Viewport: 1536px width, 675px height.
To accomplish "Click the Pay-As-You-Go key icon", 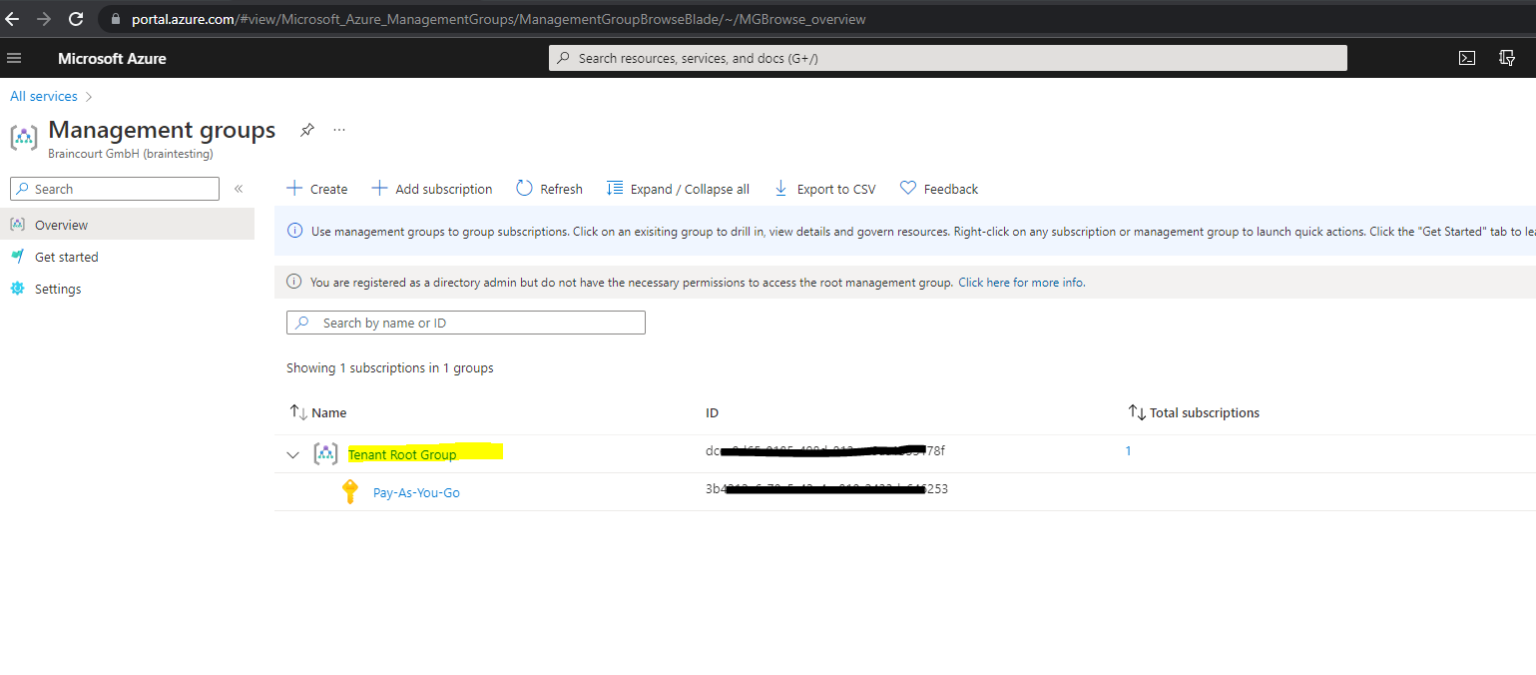I will (x=351, y=492).
